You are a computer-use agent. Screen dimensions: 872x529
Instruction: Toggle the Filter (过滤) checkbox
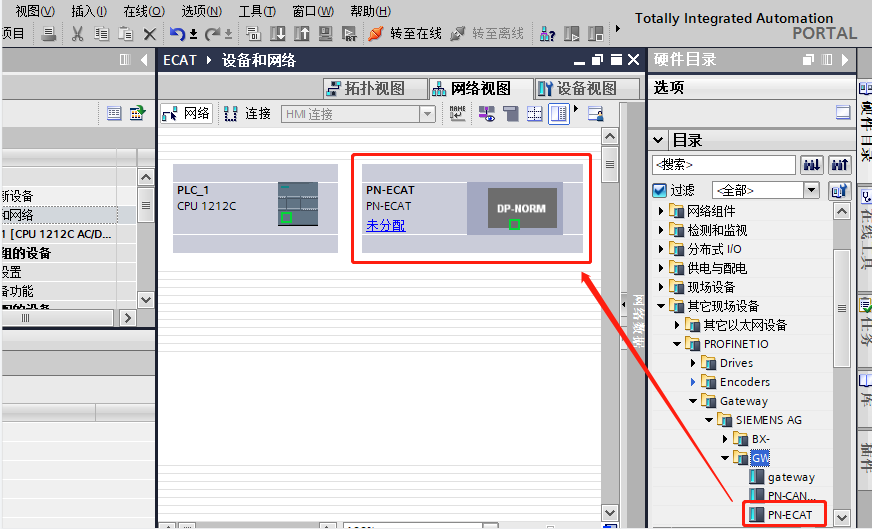pos(659,190)
